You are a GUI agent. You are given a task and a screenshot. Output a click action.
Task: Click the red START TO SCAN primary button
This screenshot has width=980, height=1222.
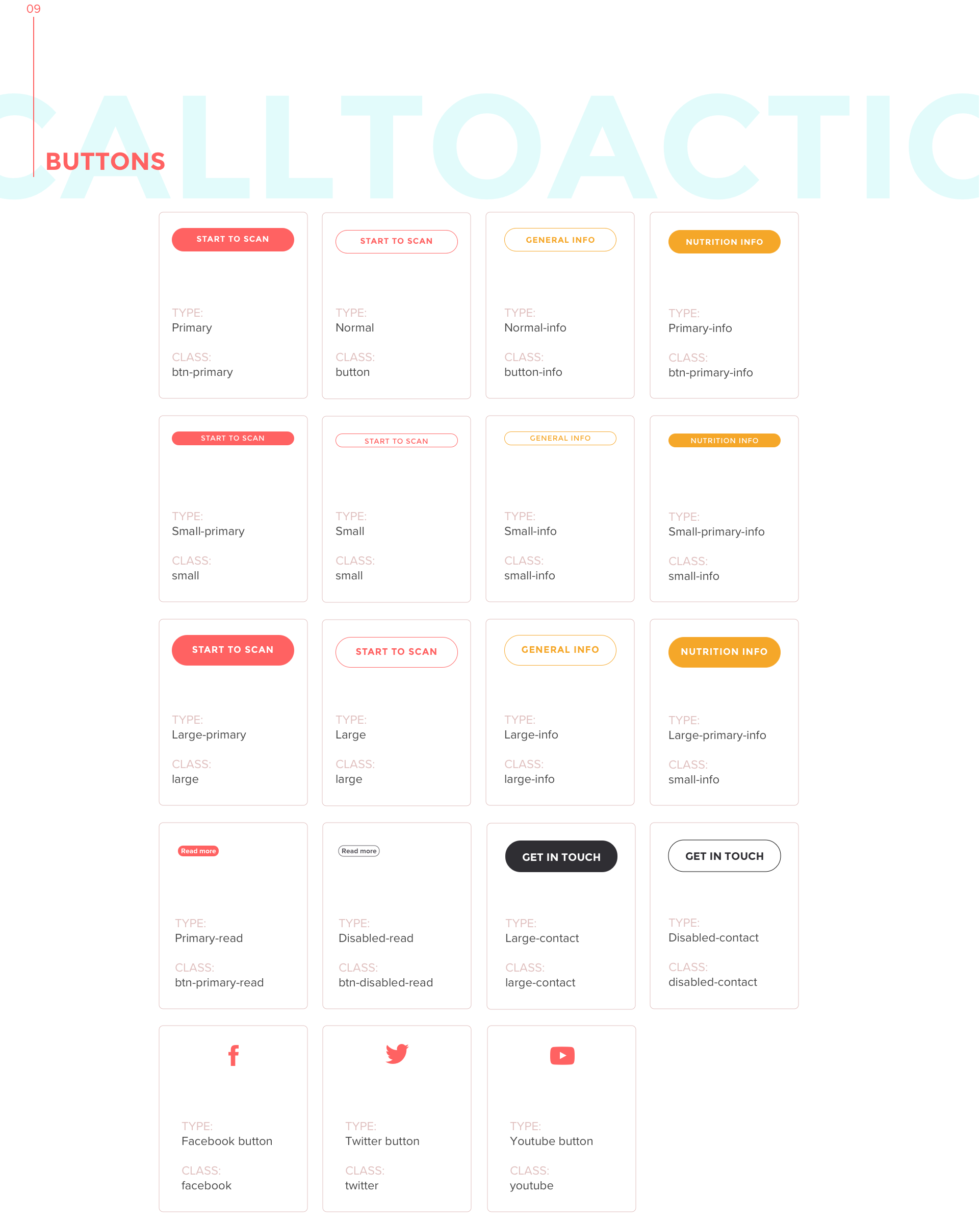coord(233,239)
